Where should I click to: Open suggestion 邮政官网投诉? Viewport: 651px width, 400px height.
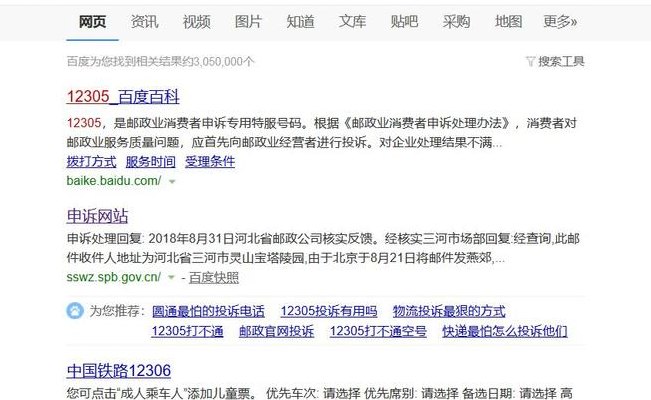pyautogui.click(x=276, y=331)
